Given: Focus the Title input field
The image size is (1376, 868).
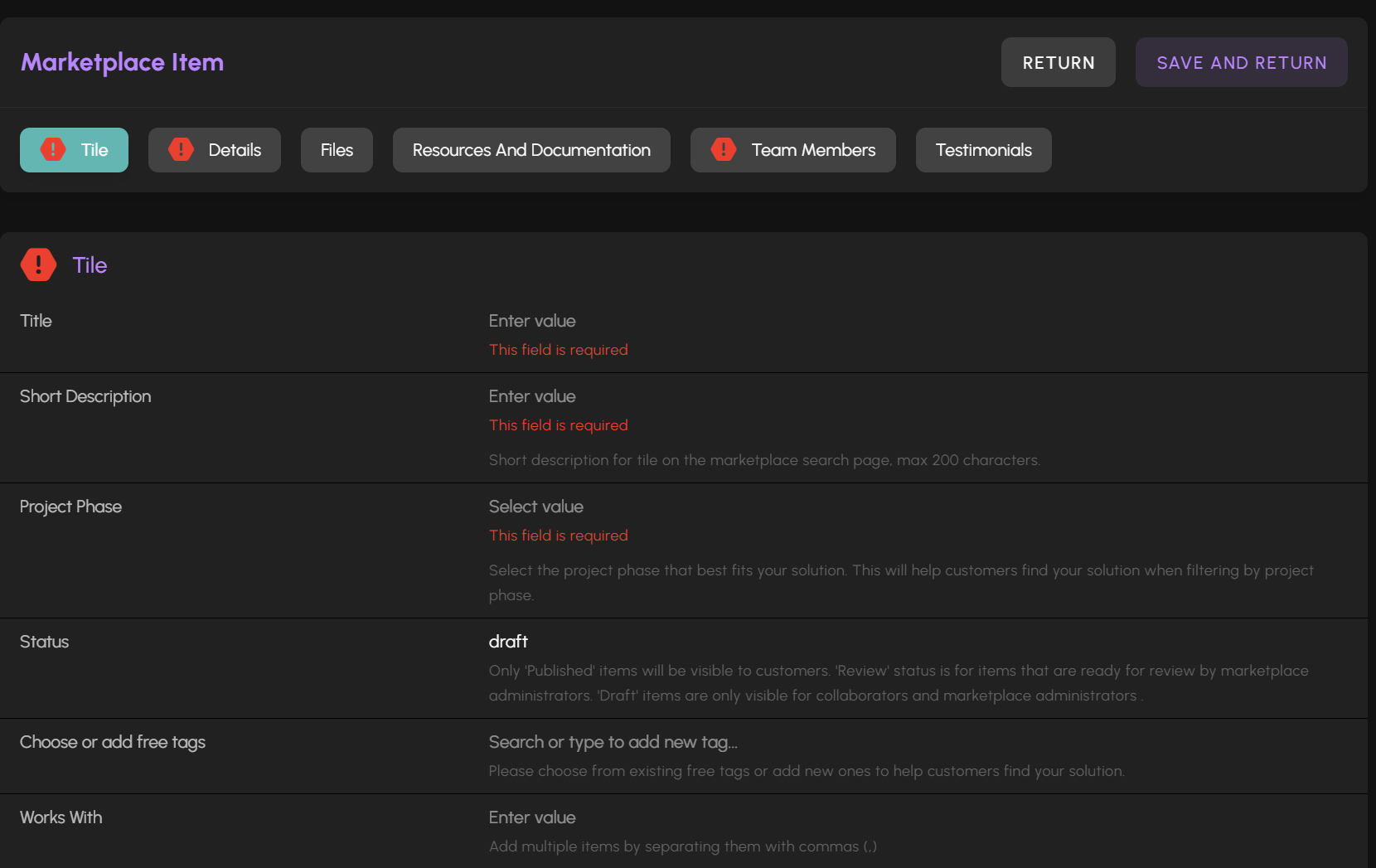Looking at the screenshot, I should tap(920, 321).
